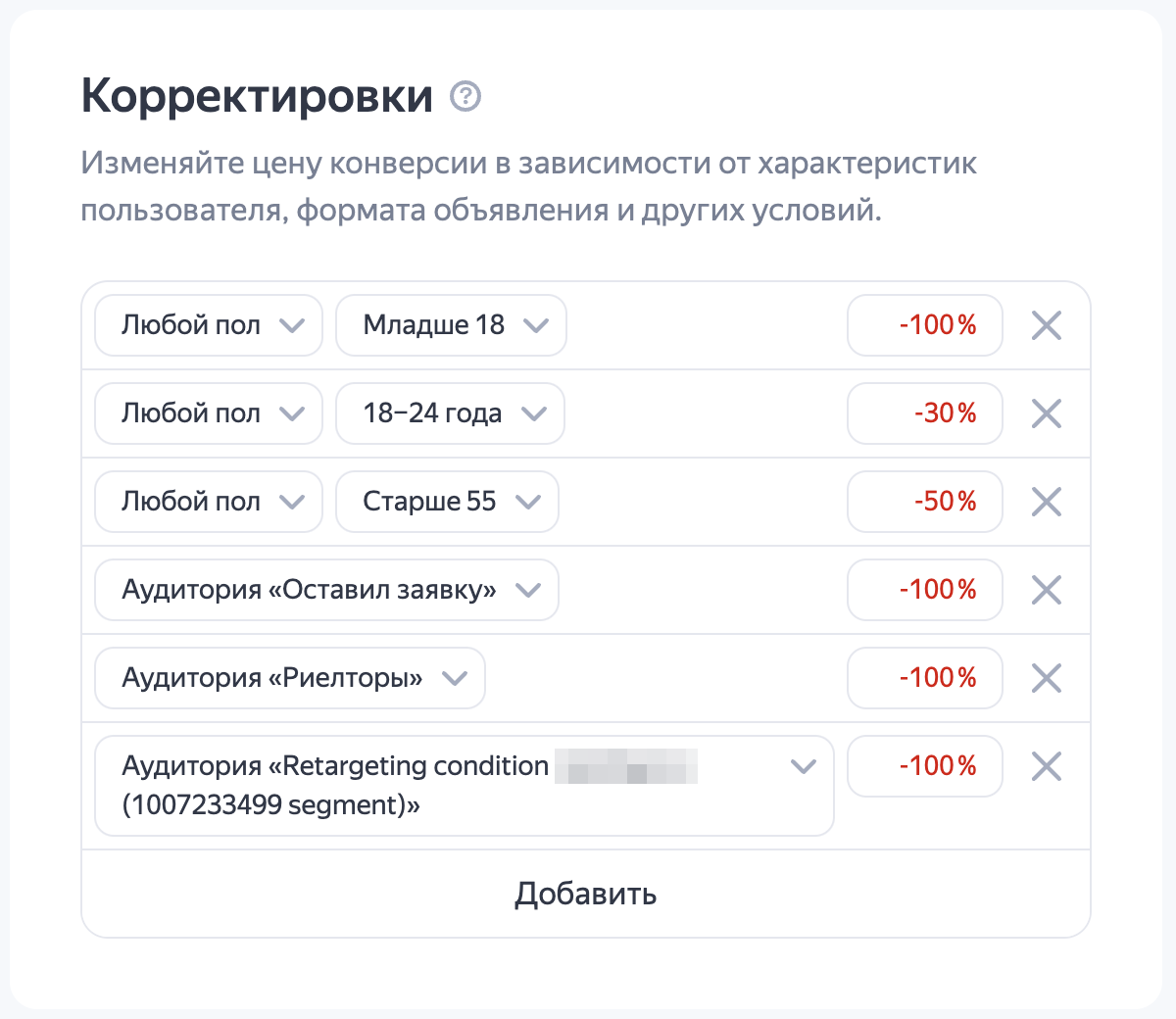The width and height of the screenshot is (1176, 1019).
Task: Open gender dropdown in Старше 55 row
Action: coord(208,502)
